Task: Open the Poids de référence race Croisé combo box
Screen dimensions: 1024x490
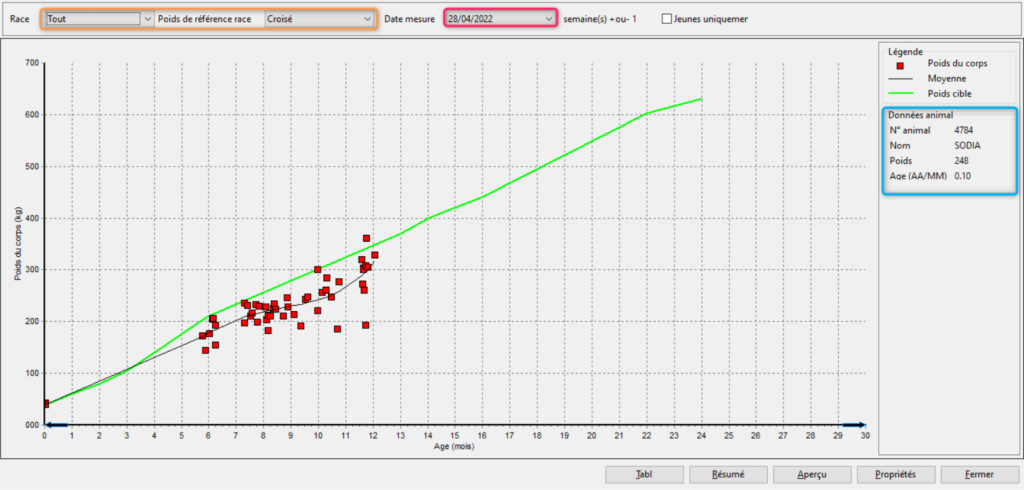Action: [x=320, y=19]
